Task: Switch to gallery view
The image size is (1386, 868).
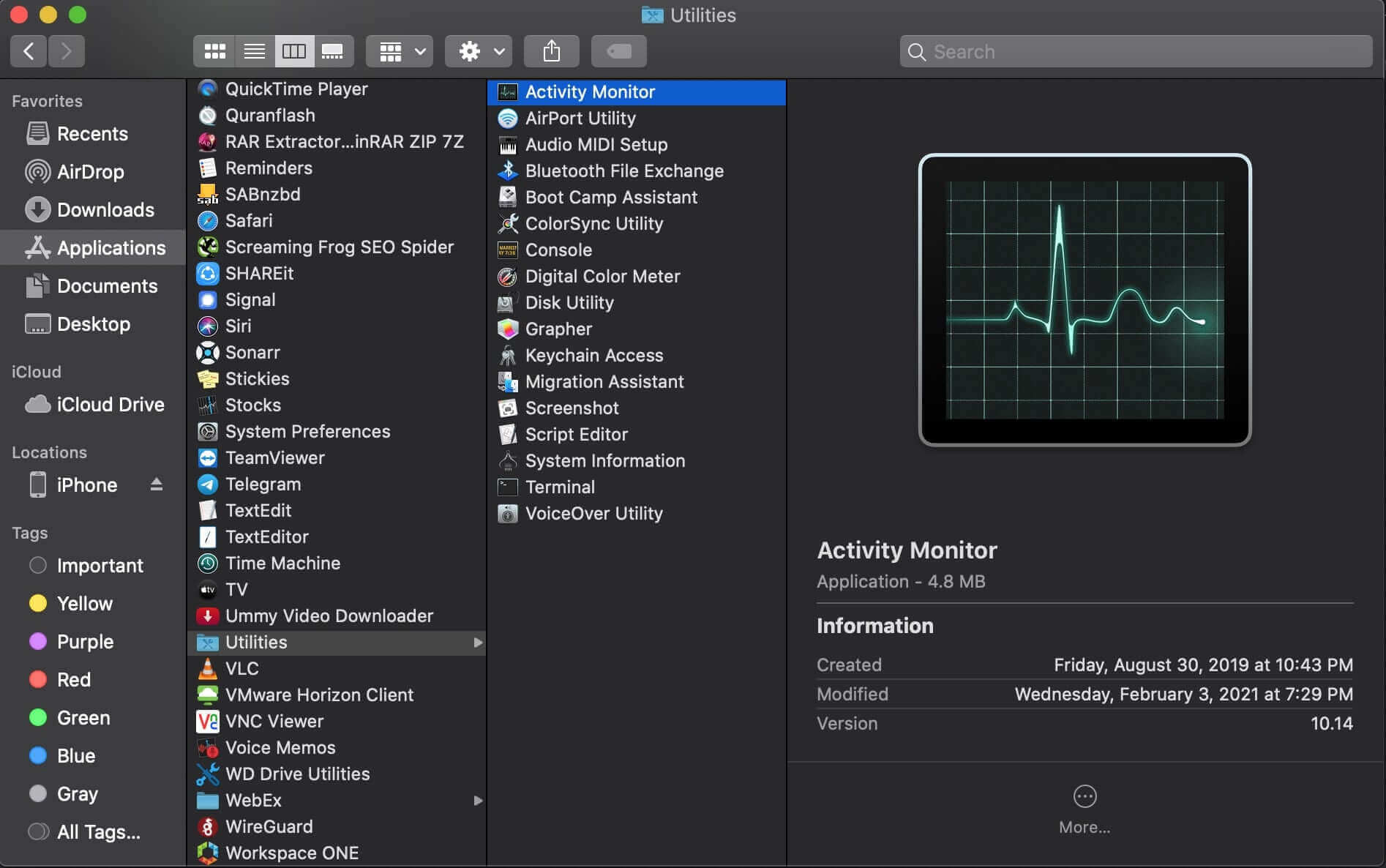Action: pyautogui.click(x=333, y=51)
